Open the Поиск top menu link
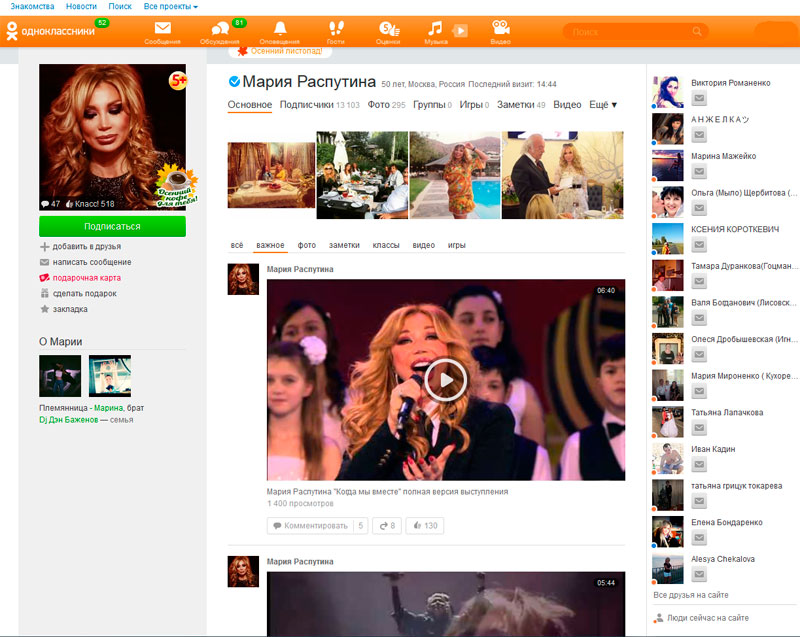 120,7
